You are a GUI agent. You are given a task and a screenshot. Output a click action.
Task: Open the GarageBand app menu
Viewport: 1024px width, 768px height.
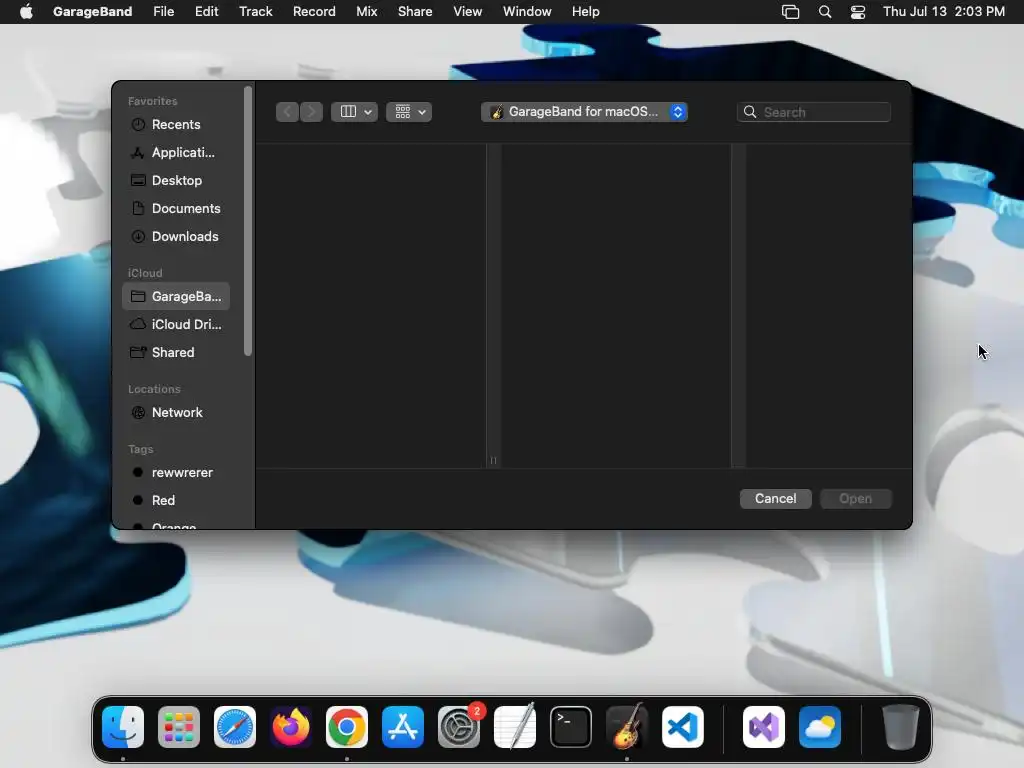coord(92,12)
